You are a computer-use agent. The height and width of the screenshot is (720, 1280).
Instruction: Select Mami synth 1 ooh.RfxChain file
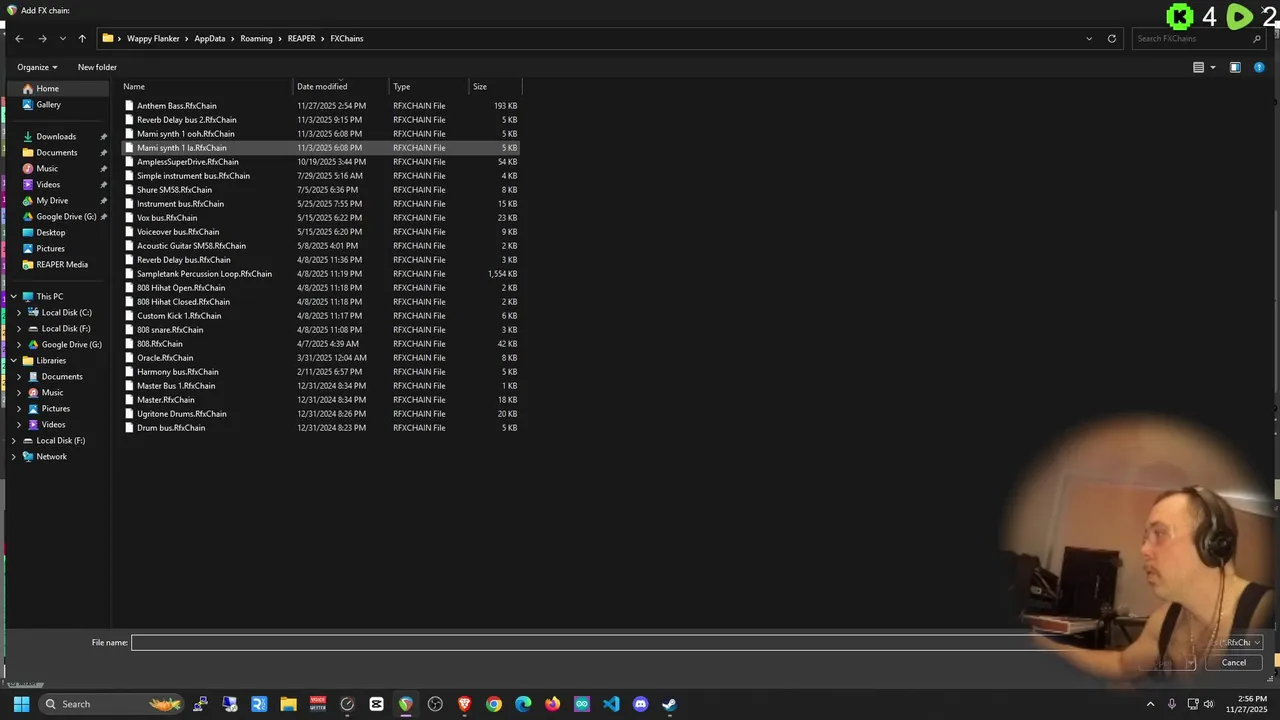tap(320, 133)
